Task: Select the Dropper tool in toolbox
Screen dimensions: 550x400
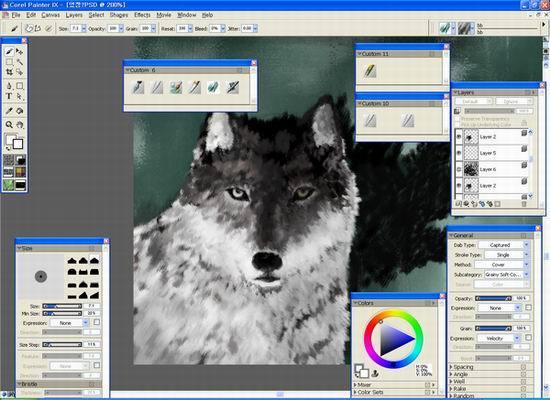Action: [9, 111]
